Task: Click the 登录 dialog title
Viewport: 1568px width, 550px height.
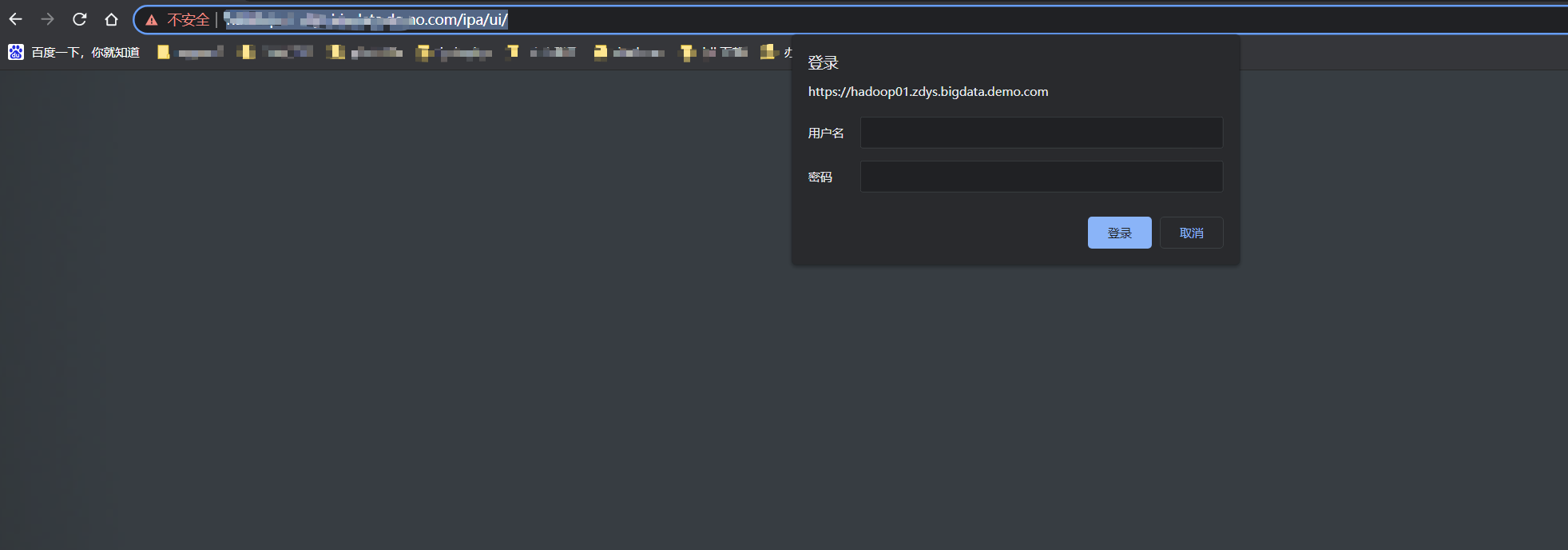Action: [823, 62]
